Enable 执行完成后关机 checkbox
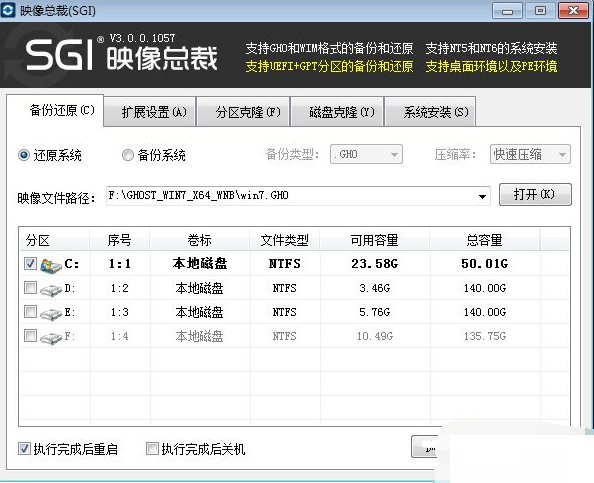This screenshot has width=594, height=483. coord(152,449)
